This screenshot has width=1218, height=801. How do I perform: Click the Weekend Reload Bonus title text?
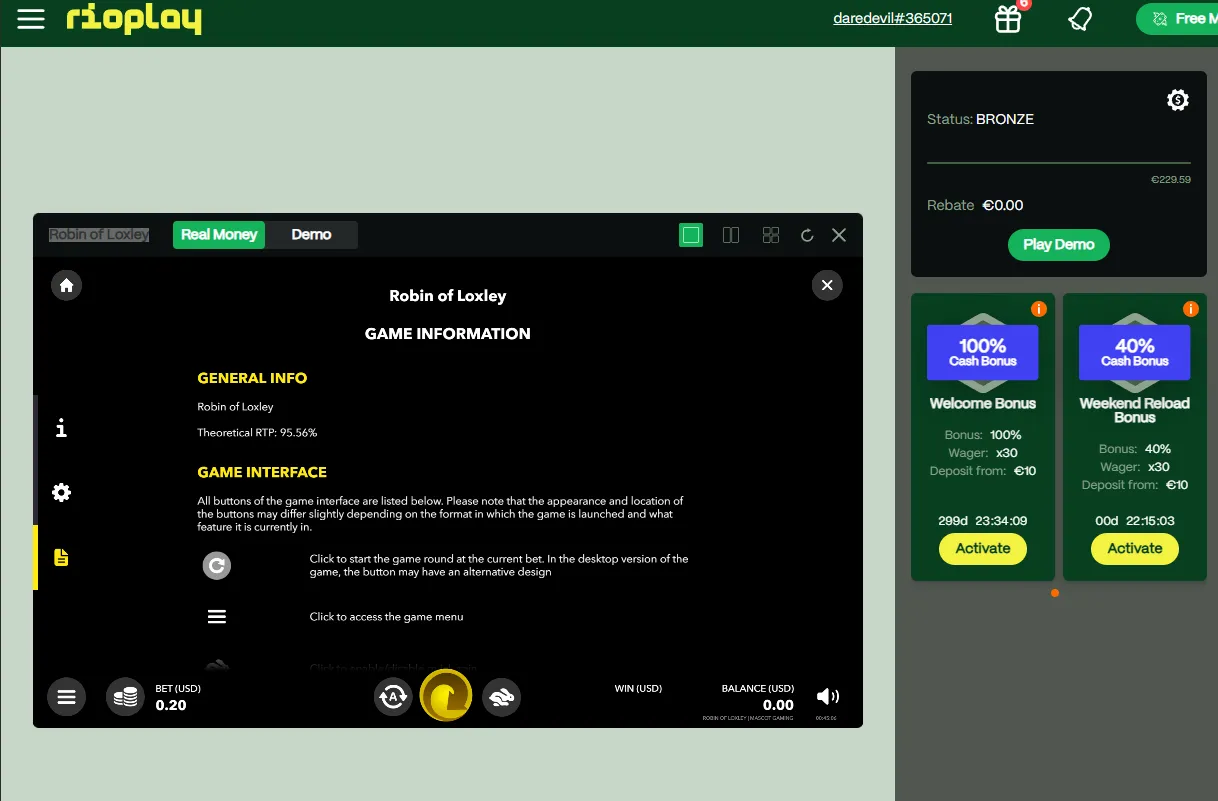1135,410
